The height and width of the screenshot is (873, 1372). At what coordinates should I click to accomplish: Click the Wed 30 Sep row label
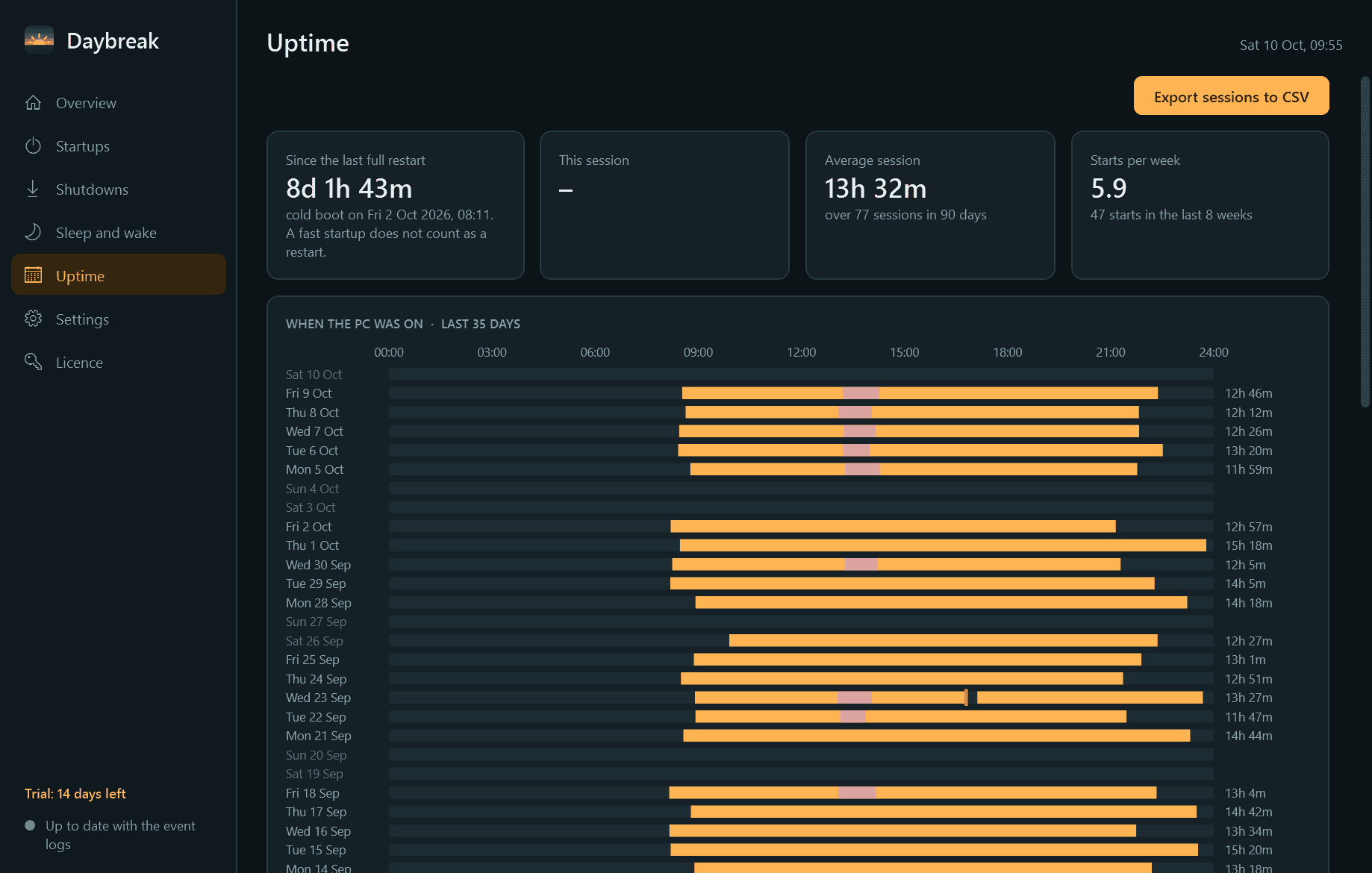pos(318,565)
